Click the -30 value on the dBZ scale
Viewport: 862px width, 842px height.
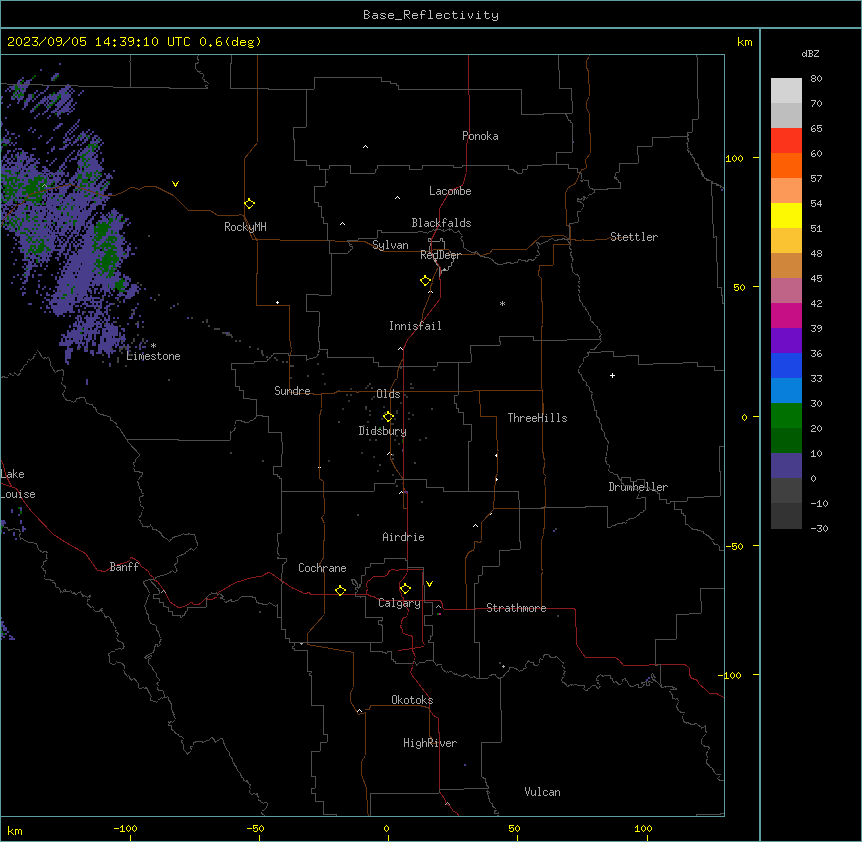[819, 528]
